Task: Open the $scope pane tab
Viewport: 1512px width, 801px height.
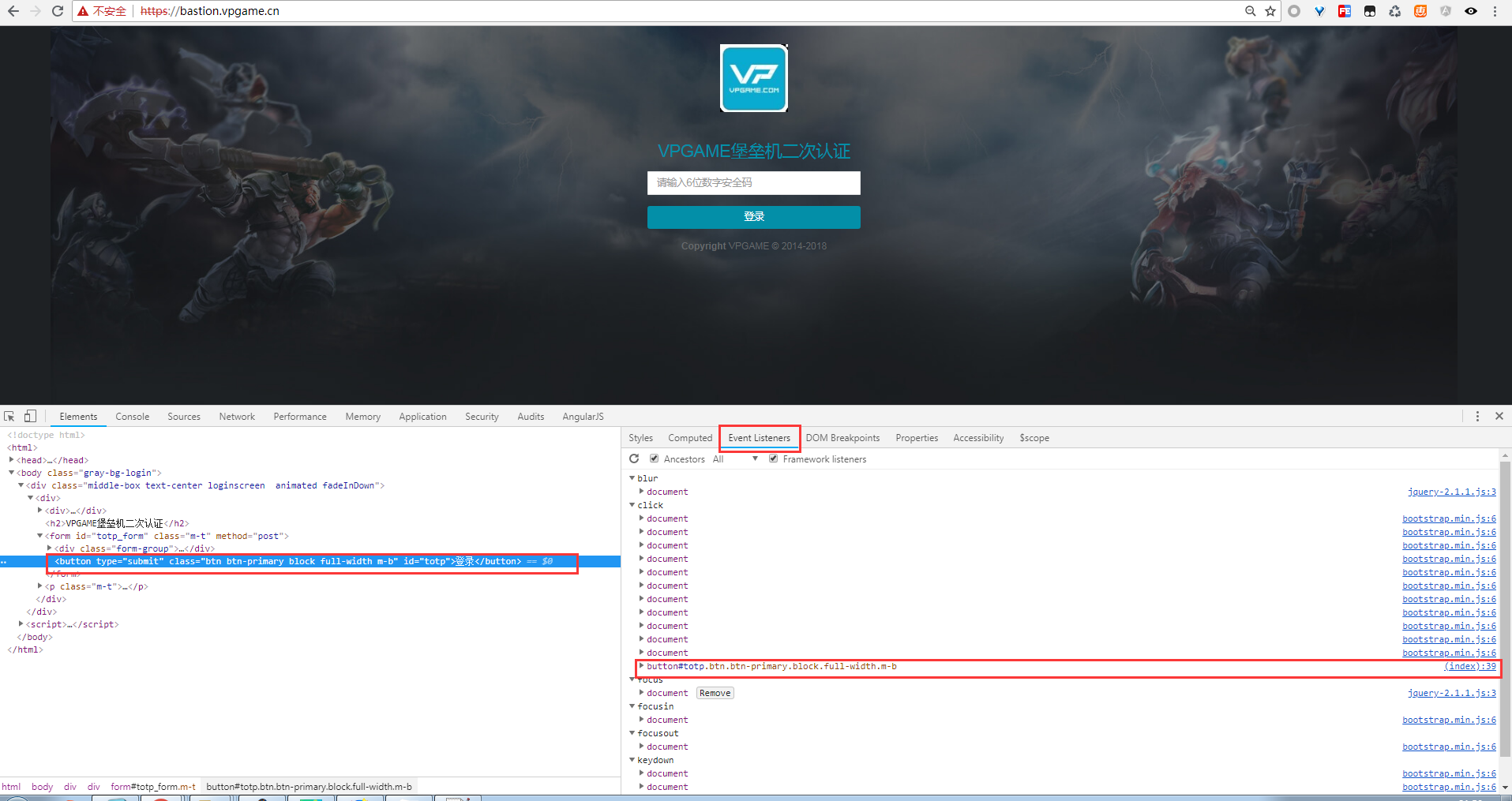Action: 1034,438
